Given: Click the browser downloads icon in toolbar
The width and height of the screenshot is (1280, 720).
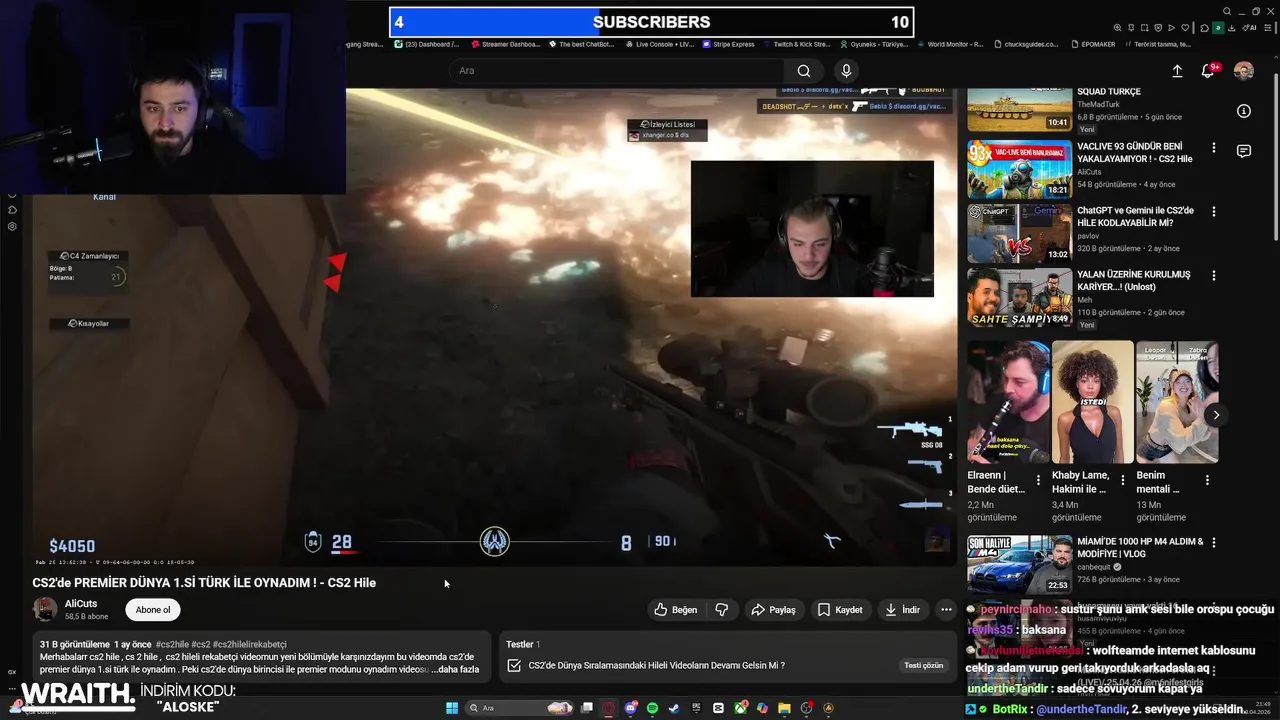Looking at the screenshot, I should coord(1231,28).
